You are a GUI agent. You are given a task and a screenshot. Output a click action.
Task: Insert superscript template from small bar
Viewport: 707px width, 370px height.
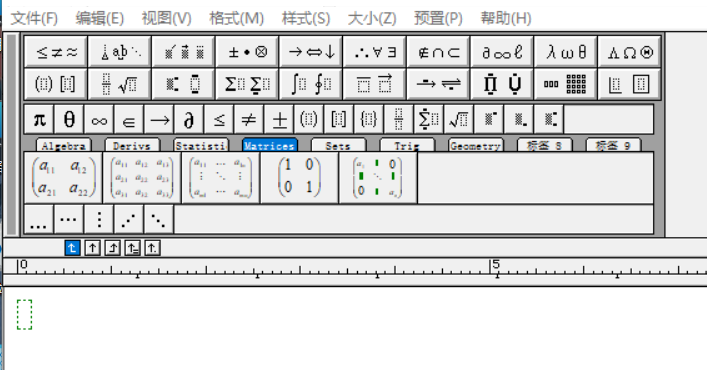(489, 119)
